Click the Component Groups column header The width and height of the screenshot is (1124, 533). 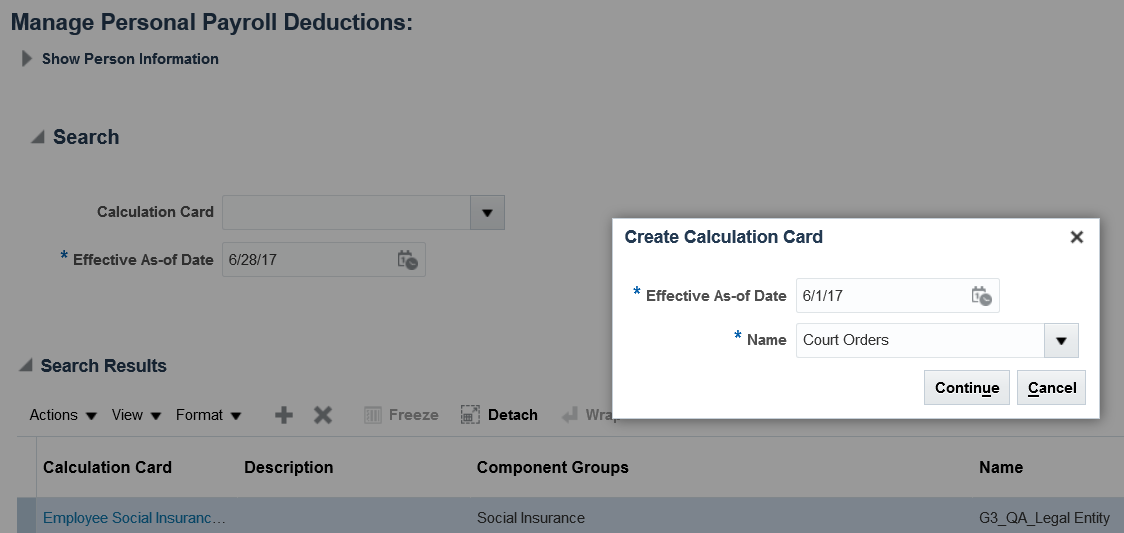tap(553, 467)
